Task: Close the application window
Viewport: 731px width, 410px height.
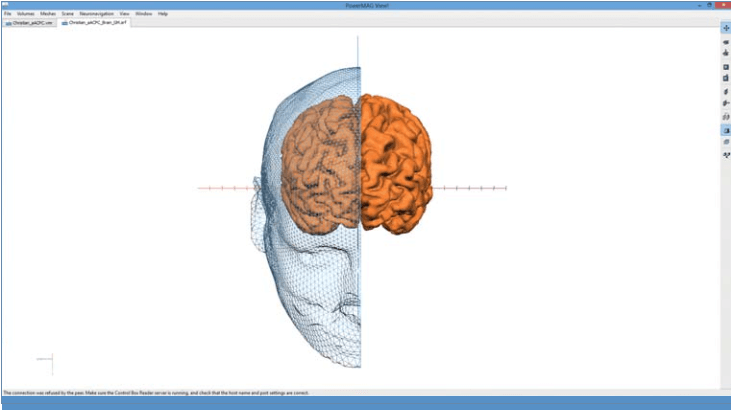Action: pyautogui.click(x=722, y=4)
